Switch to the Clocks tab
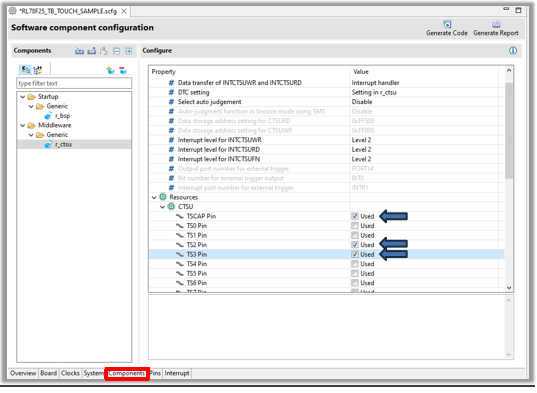Screen dimensions: 537x393 70,373
